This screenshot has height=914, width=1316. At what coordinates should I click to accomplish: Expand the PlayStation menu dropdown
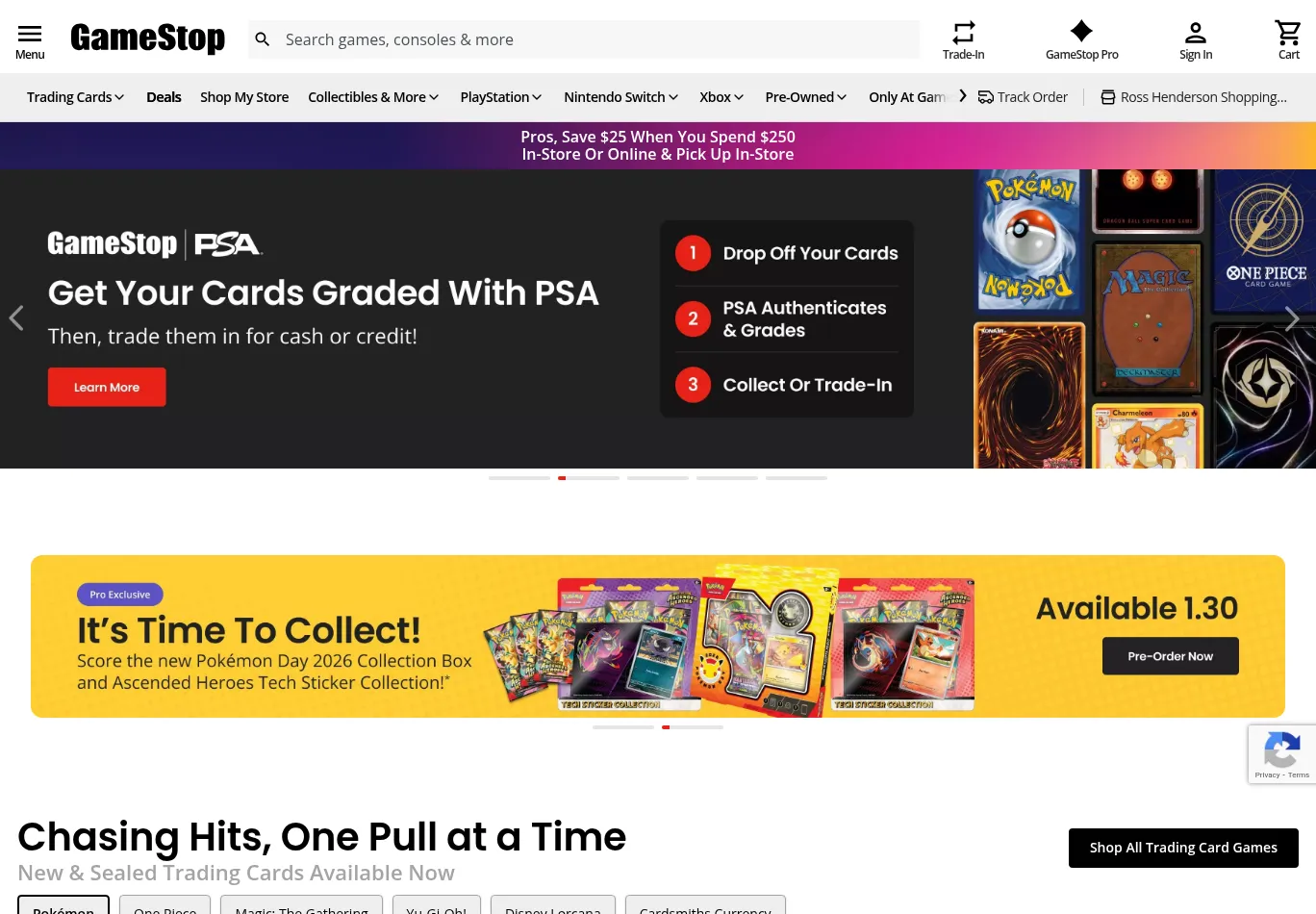[x=501, y=97]
